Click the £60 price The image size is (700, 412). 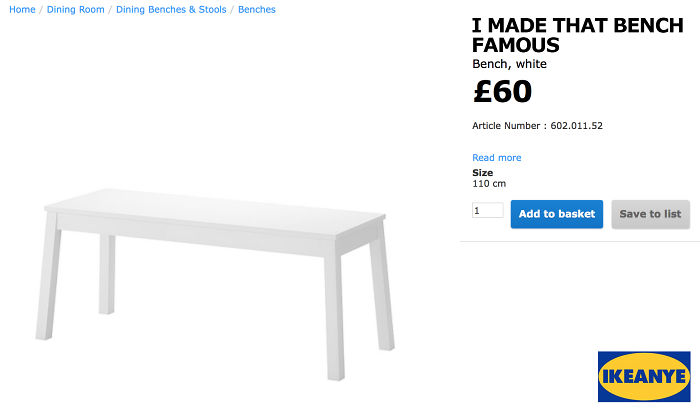[502, 93]
